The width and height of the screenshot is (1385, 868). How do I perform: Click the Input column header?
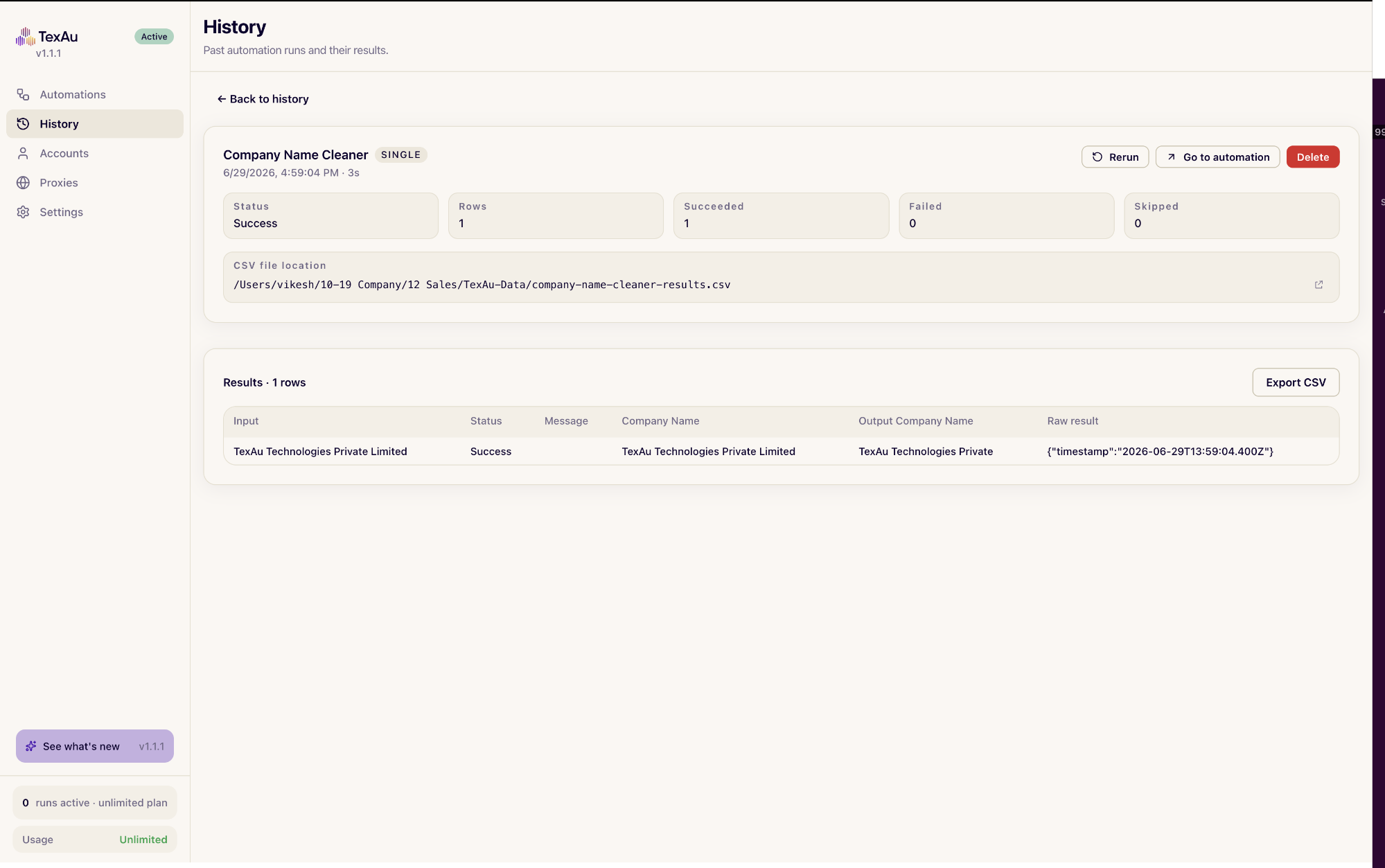coord(246,421)
